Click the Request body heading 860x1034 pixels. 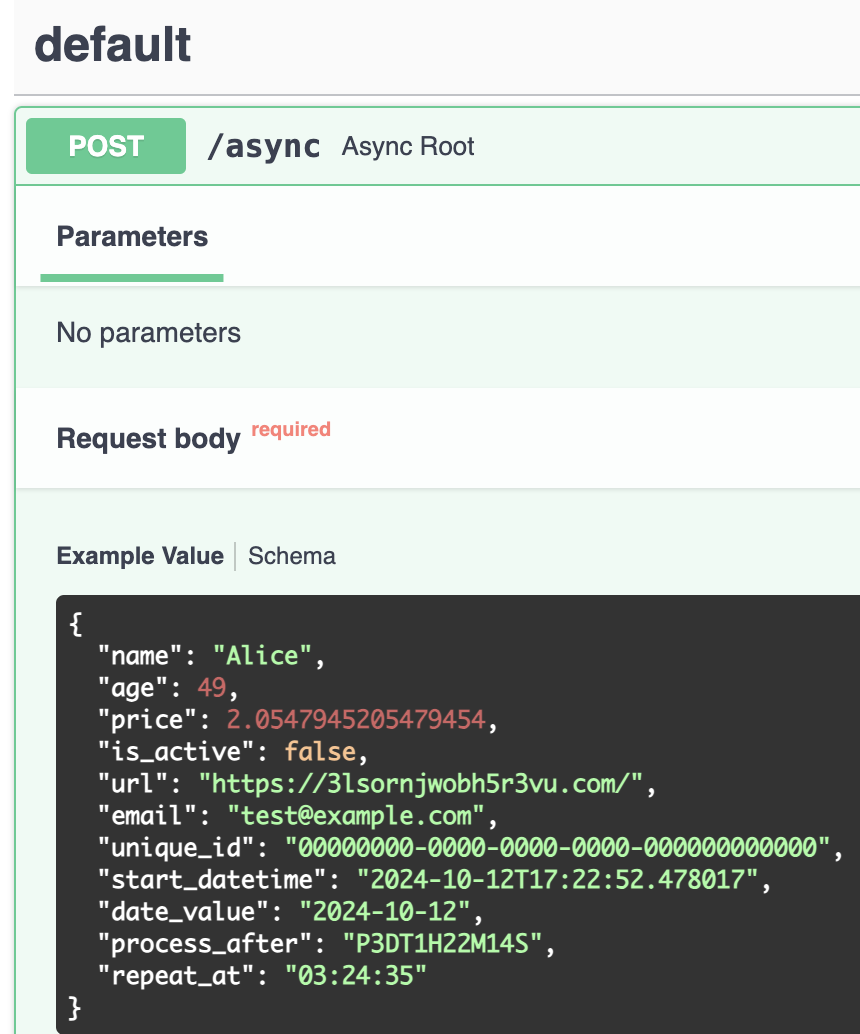(x=148, y=439)
